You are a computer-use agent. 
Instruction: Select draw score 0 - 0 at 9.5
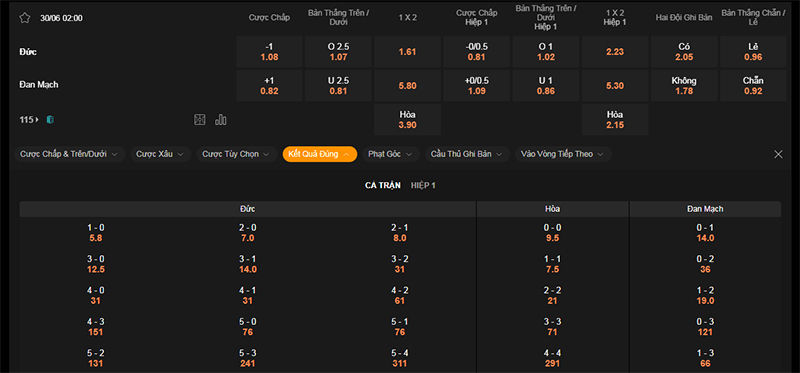point(553,233)
